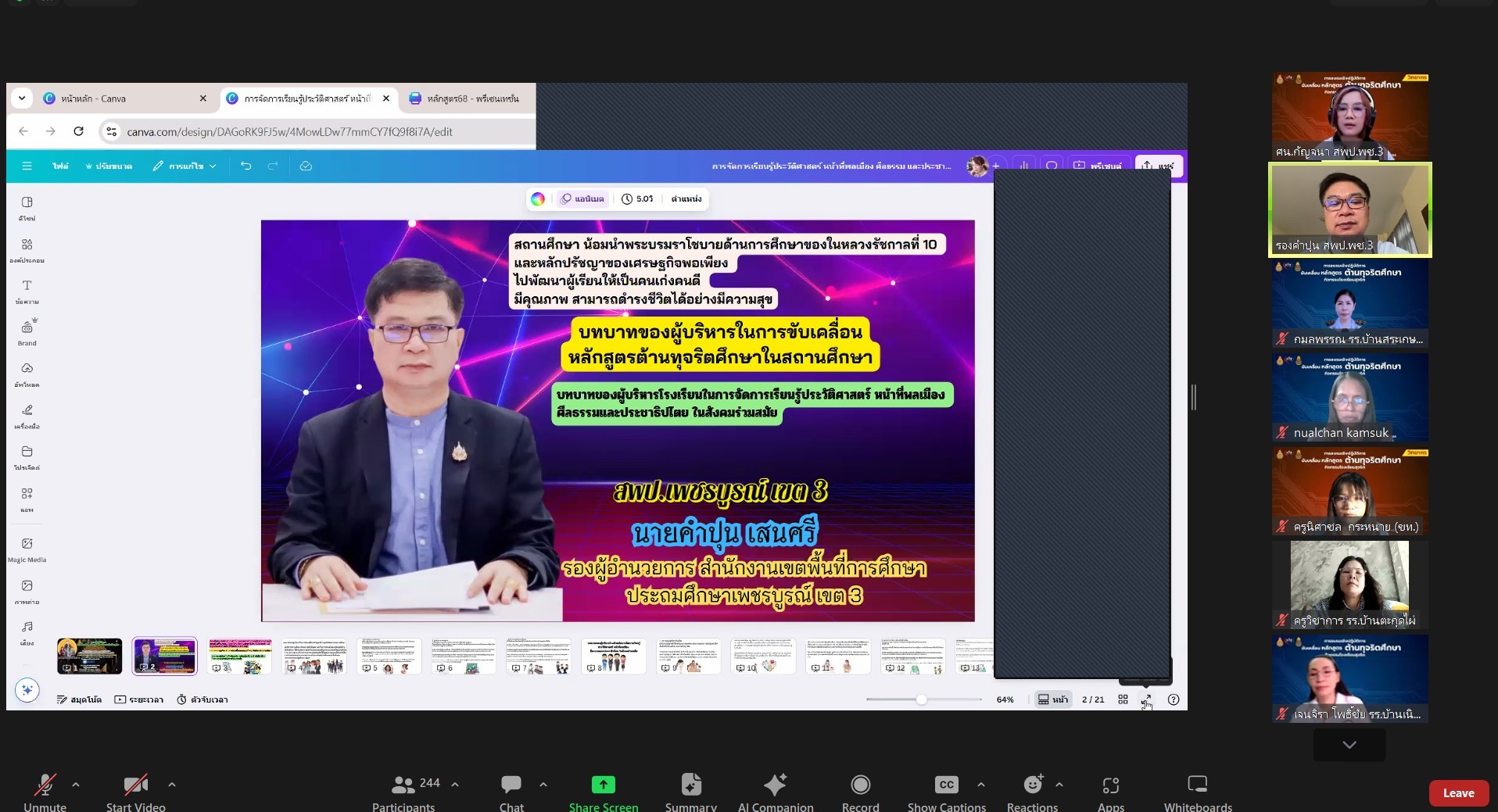Toggle the Pages (หน้า) thumbnail view
Viewport: 1498px width, 812px height.
pos(1052,699)
